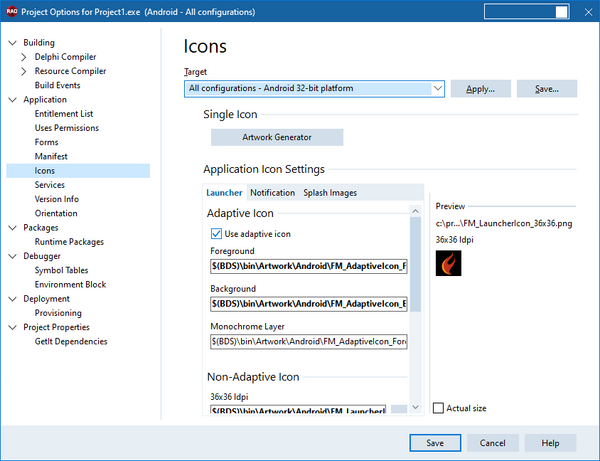Switch to the Notification tab
The image size is (600, 461).
click(272, 193)
